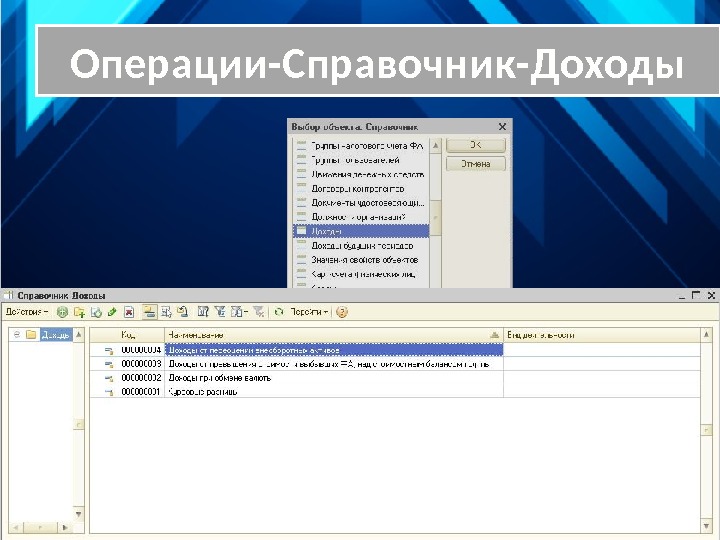This screenshot has height=540, width=720.
Task: Disable filter greyed funnel icon
Action: tap(259, 312)
